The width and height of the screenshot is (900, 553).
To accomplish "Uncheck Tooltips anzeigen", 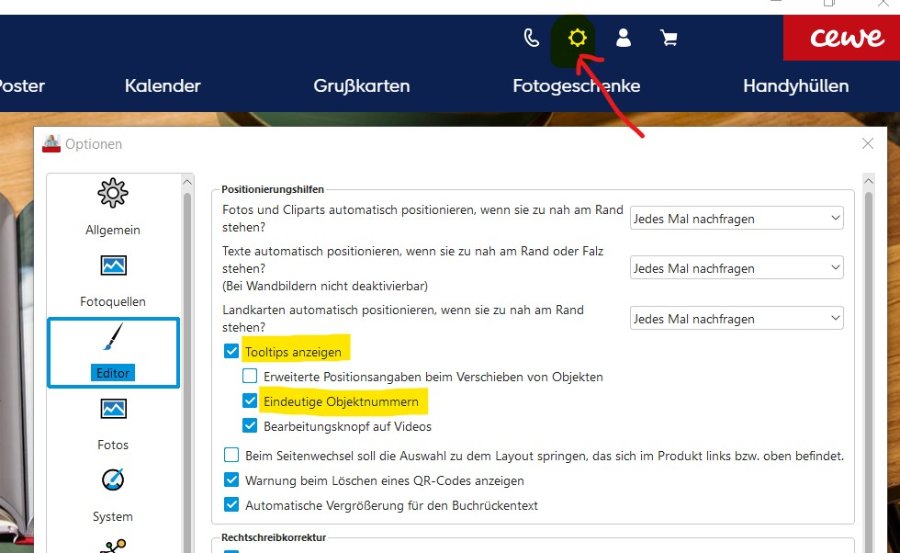I will 231,351.
